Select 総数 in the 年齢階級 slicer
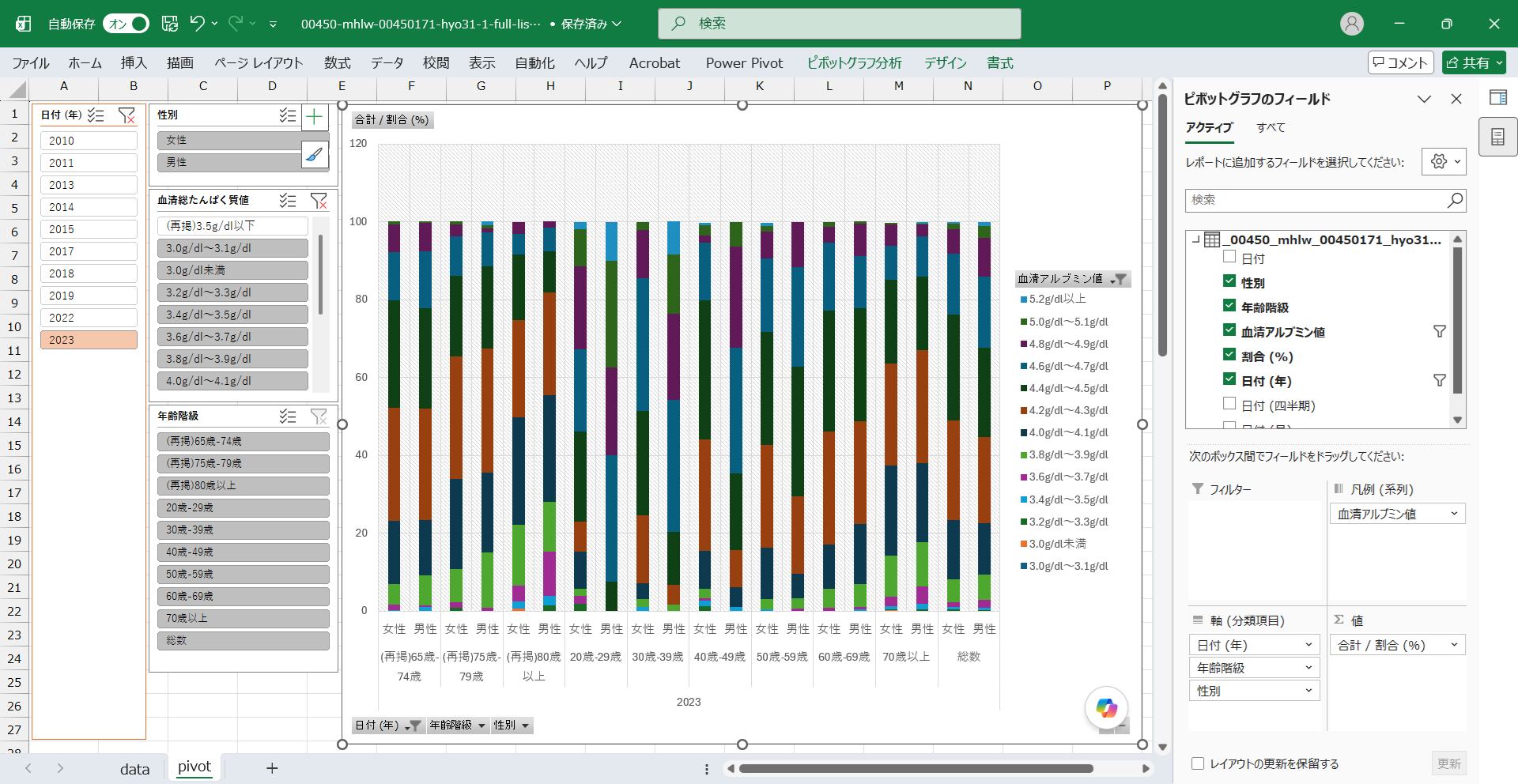The image size is (1518, 784). [244, 640]
